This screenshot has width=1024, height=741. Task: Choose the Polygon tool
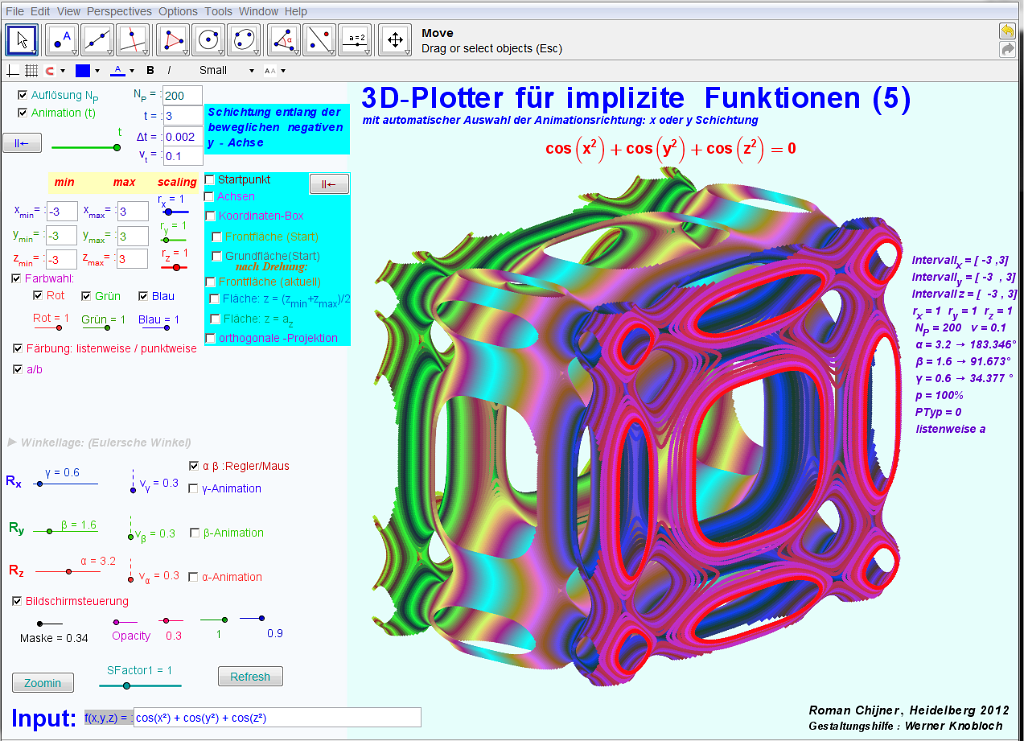(174, 40)
